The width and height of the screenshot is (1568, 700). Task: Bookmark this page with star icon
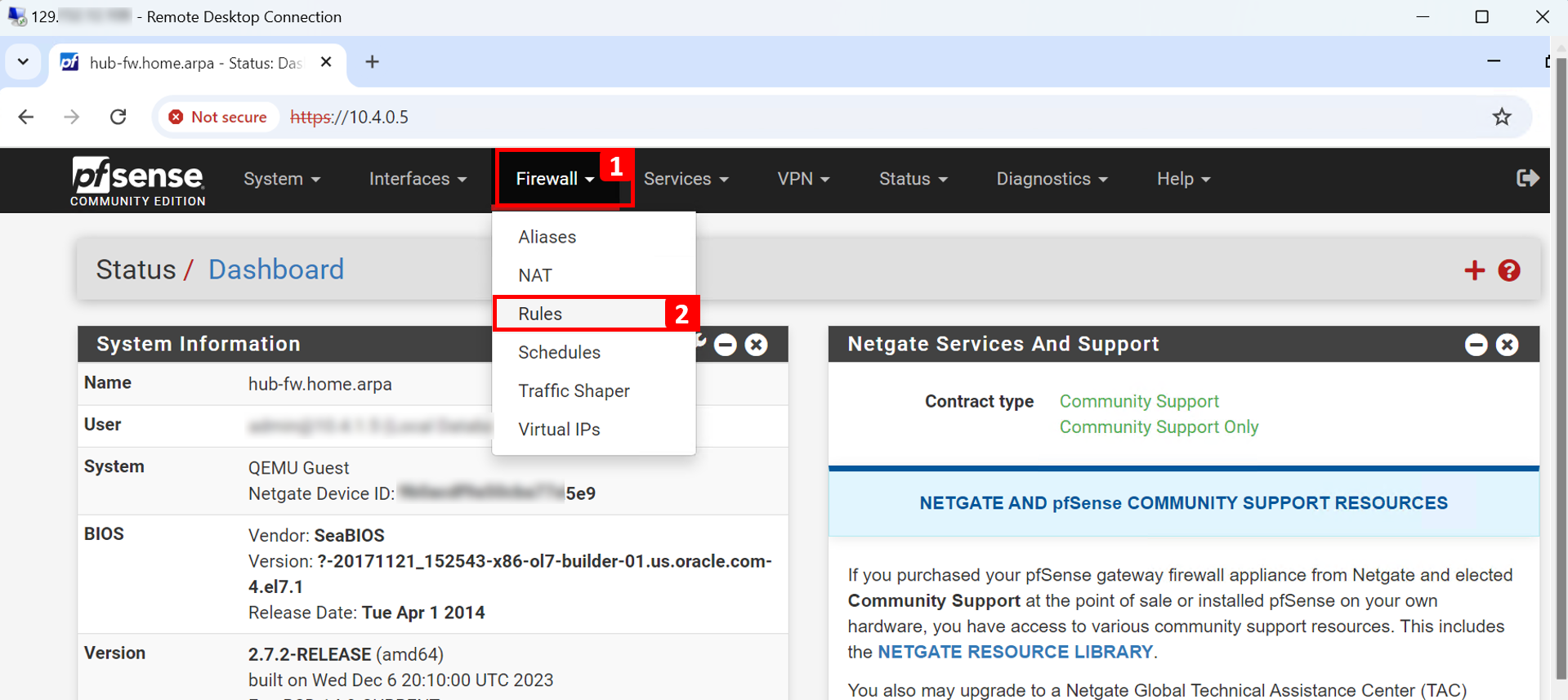(x=1502, y=117)
